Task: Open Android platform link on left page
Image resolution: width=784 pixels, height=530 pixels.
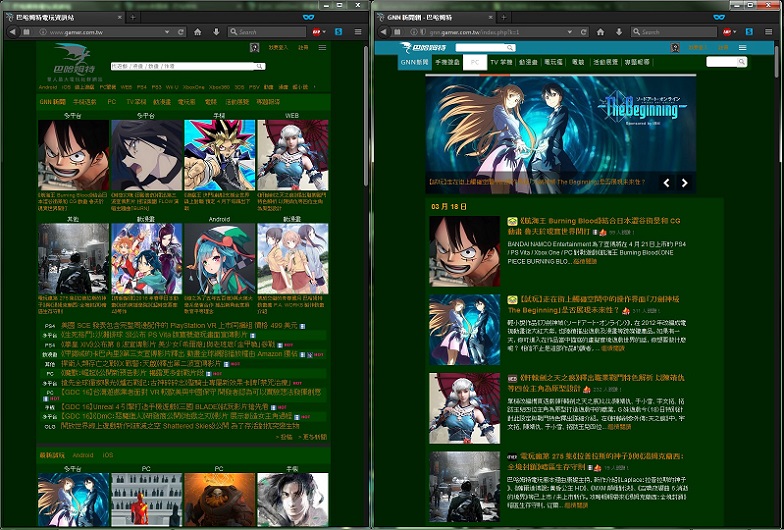Action: (48, 87)
